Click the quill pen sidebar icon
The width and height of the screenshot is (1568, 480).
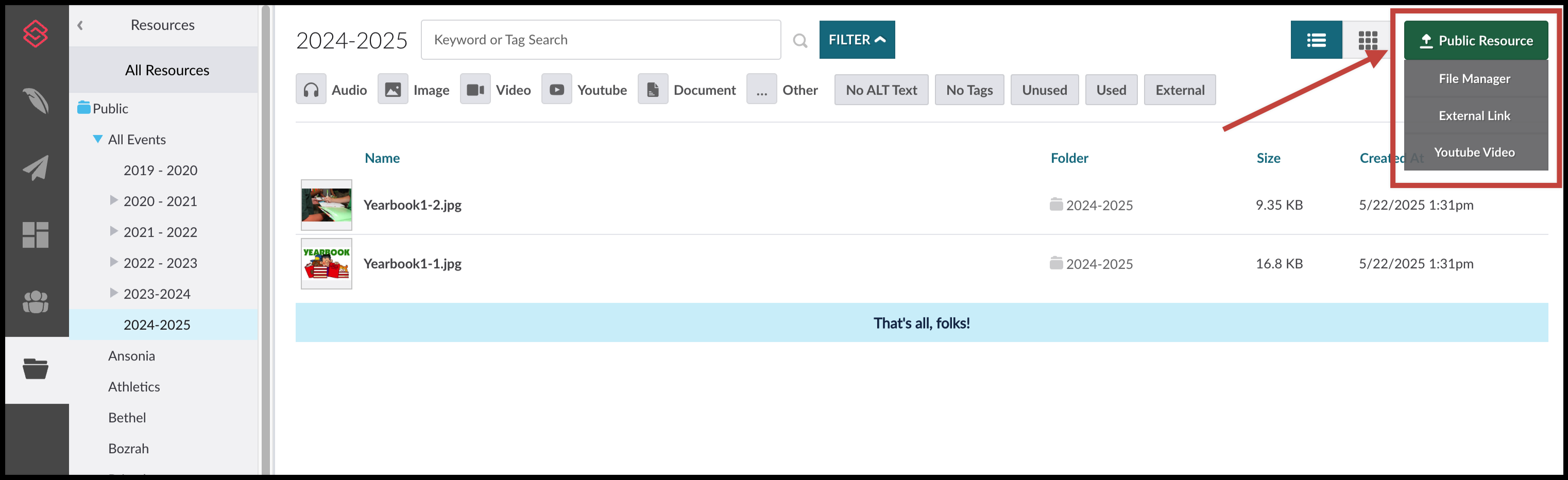36,101
